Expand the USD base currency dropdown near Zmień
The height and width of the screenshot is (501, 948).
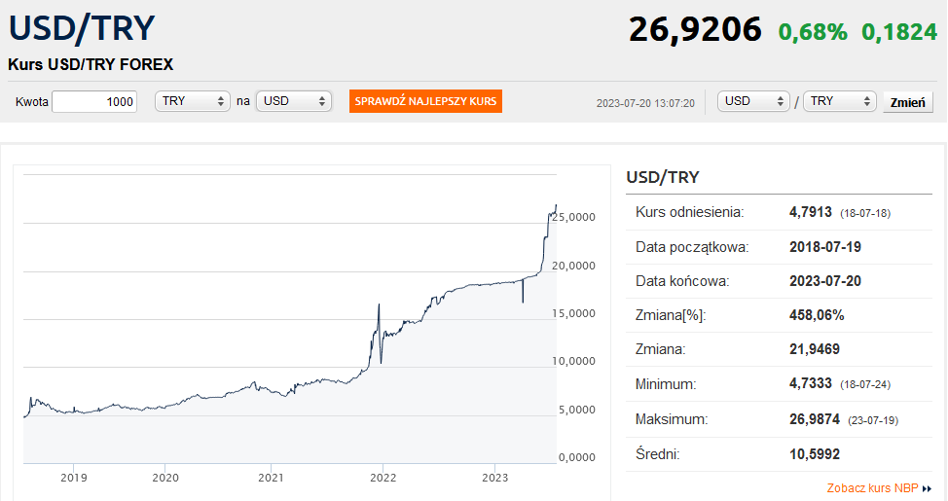point(754,102)
